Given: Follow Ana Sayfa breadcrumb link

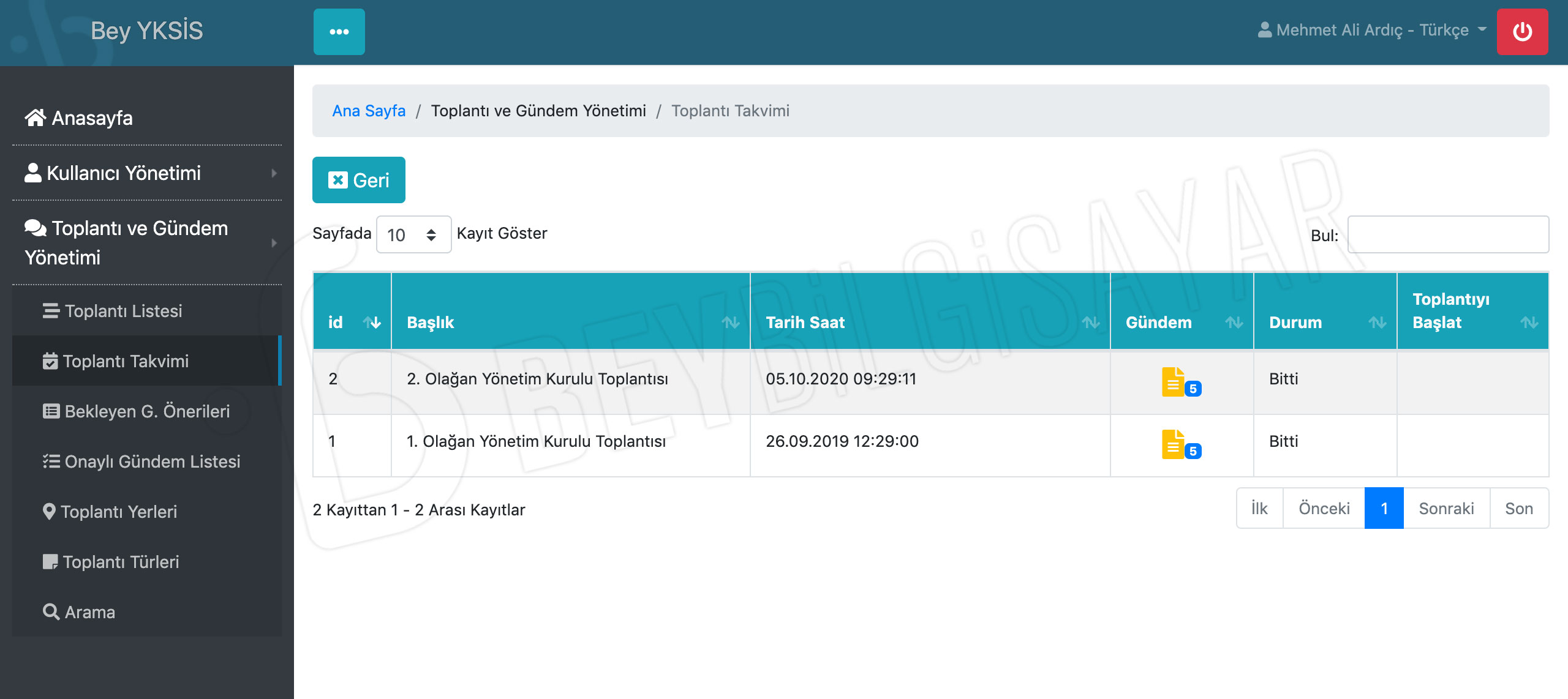Looking at the screenshot, I should (369, 111).
